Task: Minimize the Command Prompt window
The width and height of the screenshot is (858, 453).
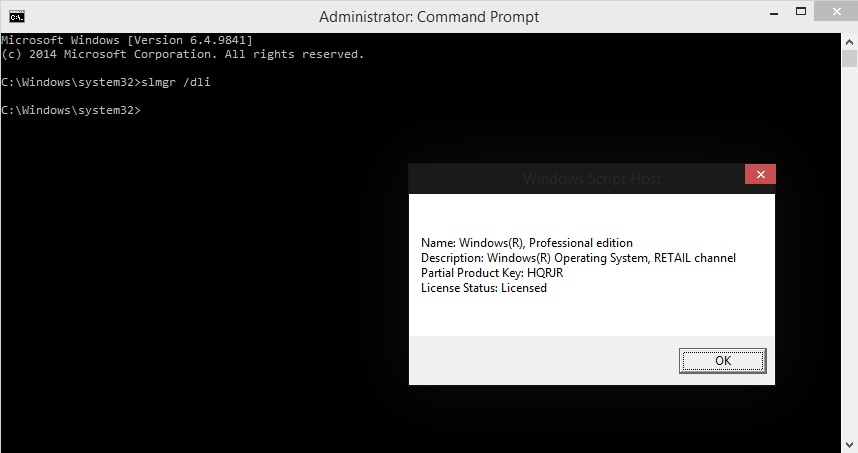Action: (774, 13)
